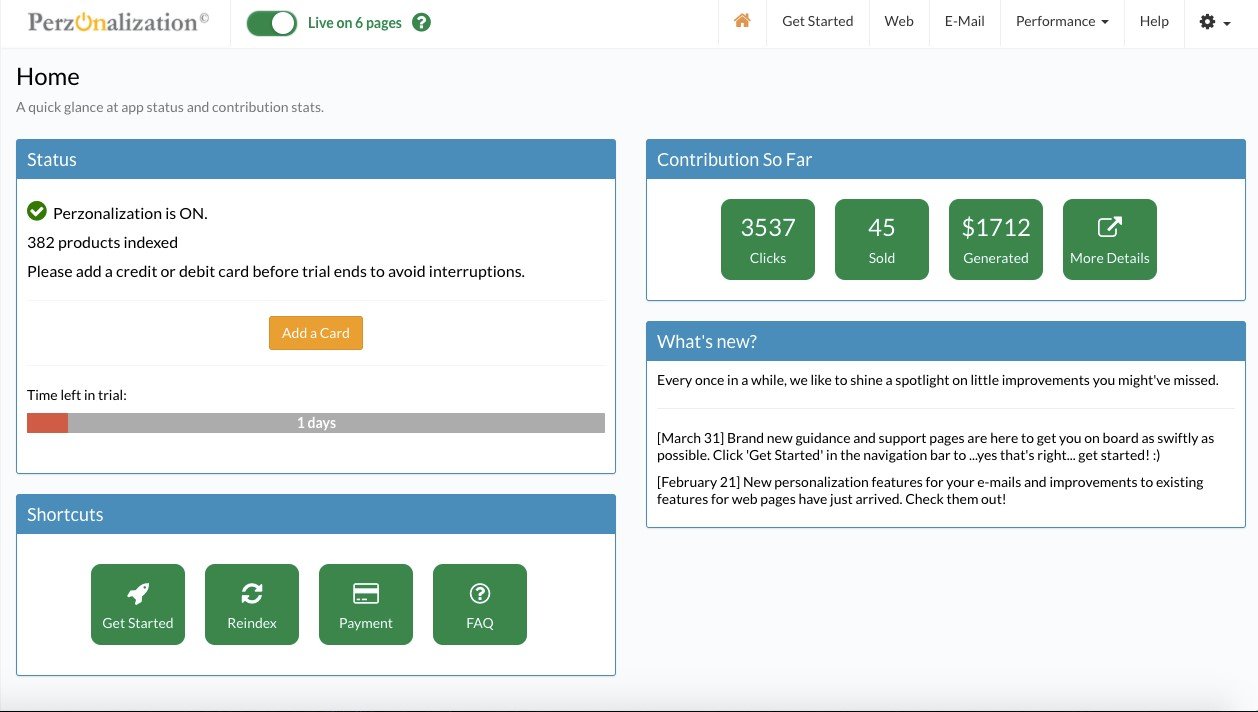The width and height of the screenshot is (1258, 712).
Task: Open the FAQ question mark shortcut
Action: pos(480,604)
